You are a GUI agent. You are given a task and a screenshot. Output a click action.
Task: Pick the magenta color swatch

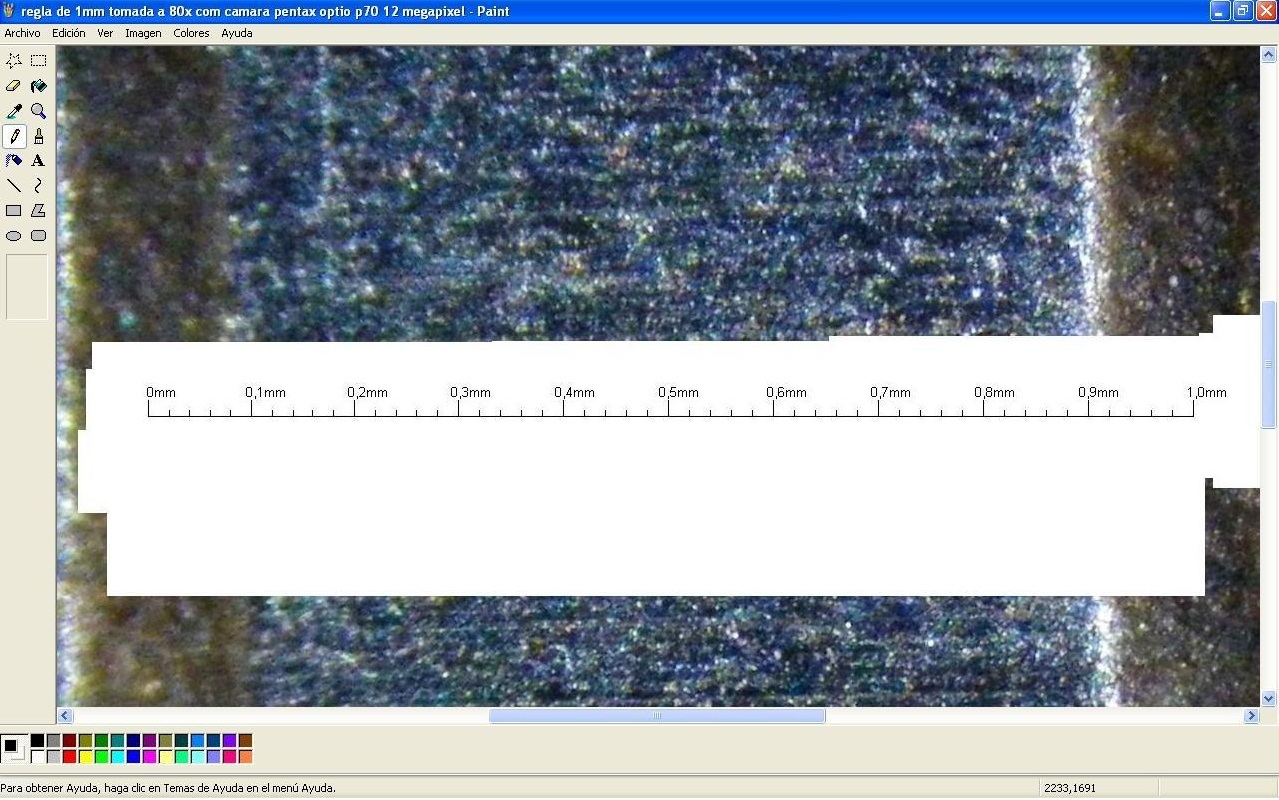[x=149, y=756]
